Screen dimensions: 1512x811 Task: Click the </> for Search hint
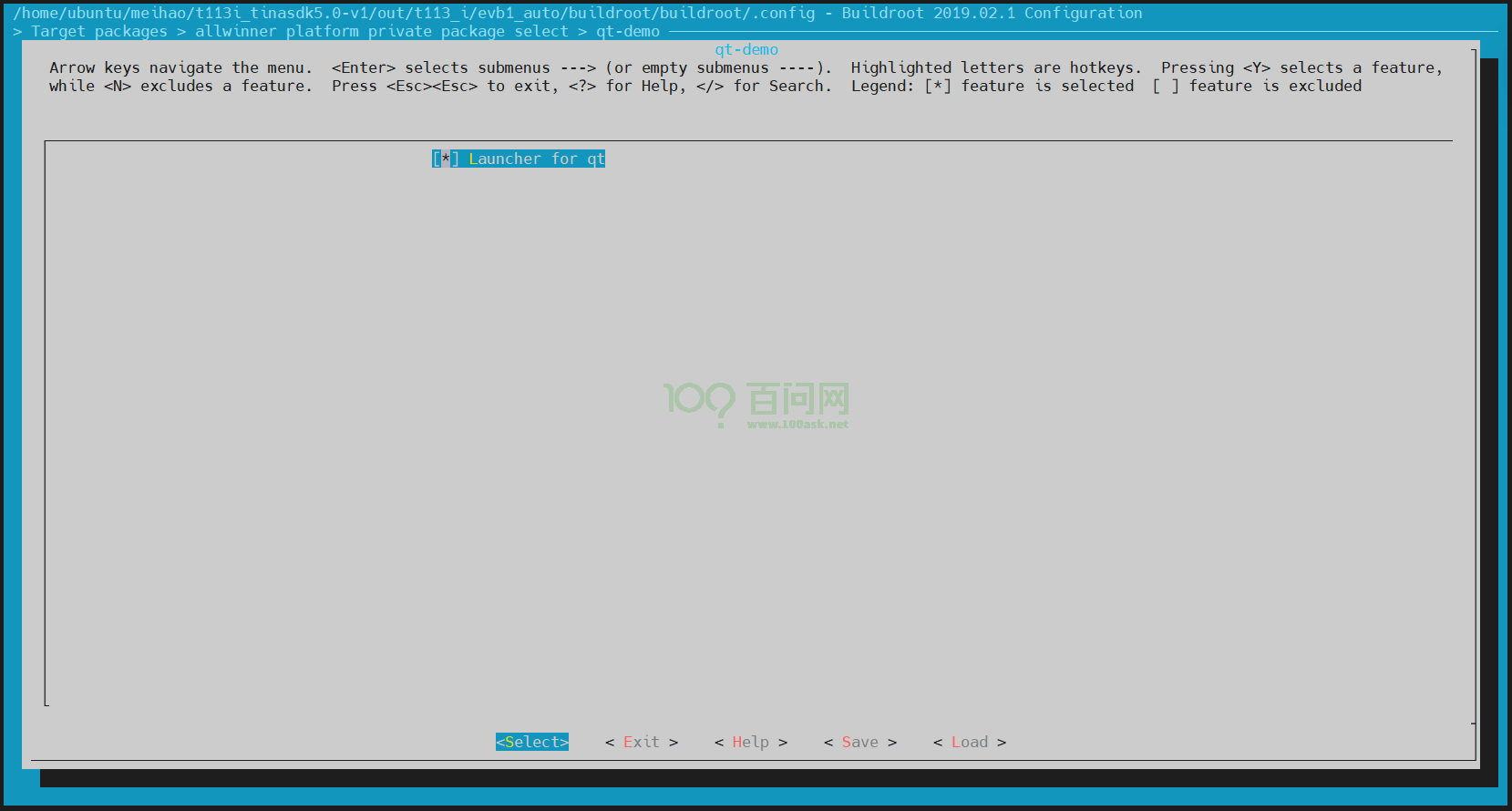(x=763, y=87)
